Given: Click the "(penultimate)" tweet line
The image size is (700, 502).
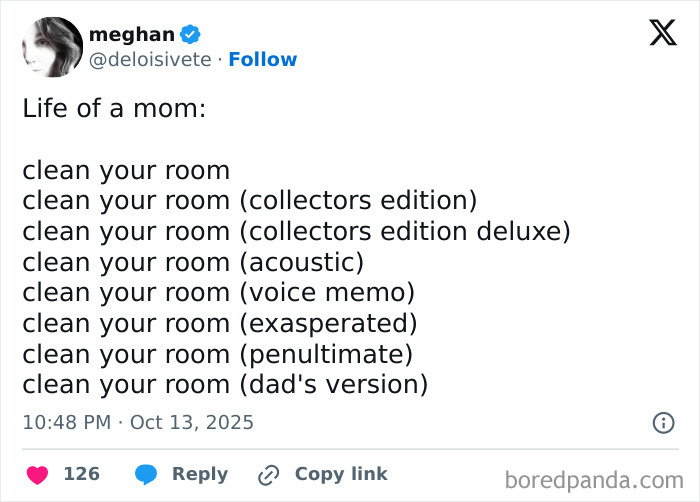Looking at the screenshot, I should pyautogui.click(x=217, y=354).
